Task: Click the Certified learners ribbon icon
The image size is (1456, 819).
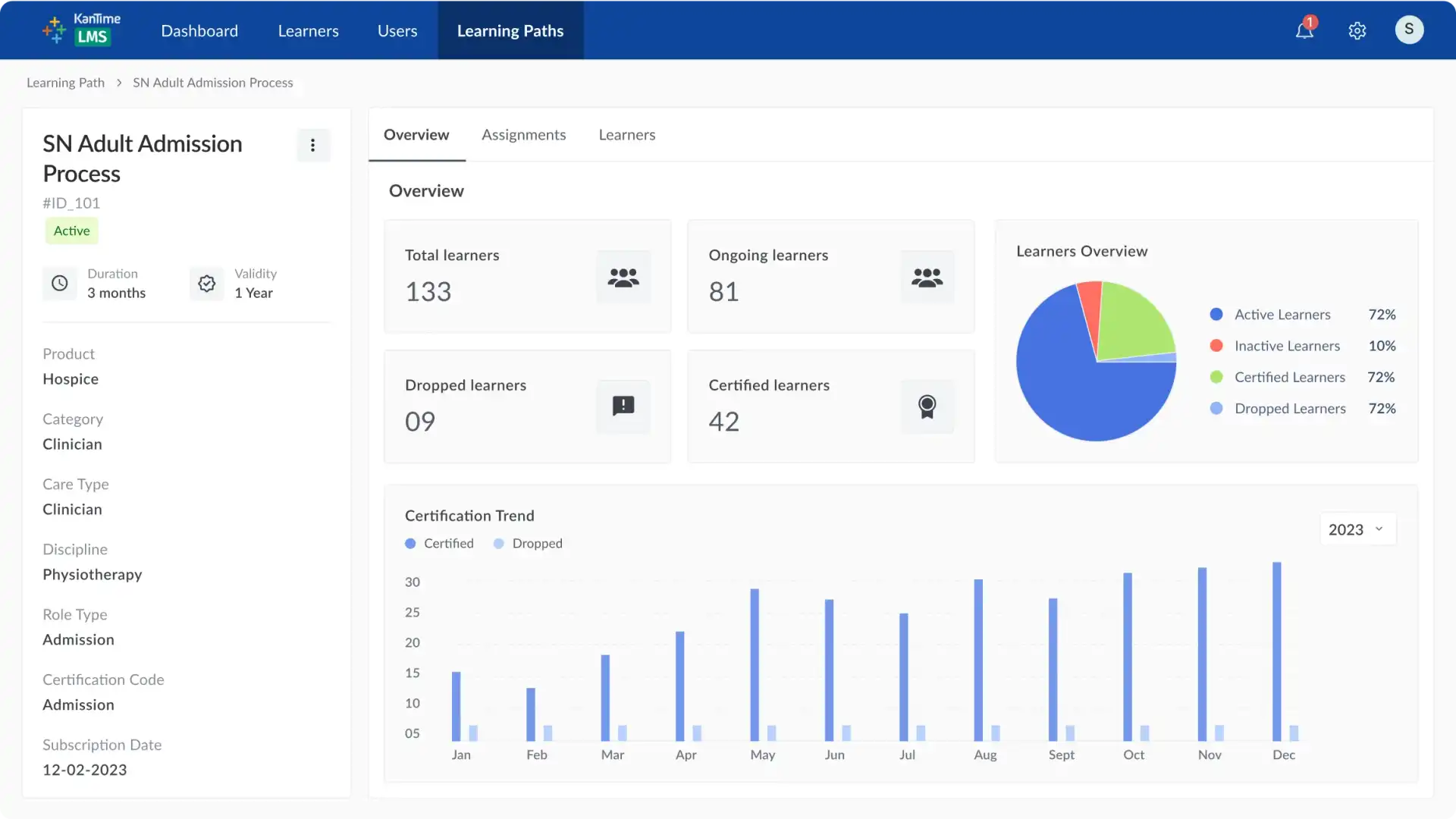Action: 927,406
